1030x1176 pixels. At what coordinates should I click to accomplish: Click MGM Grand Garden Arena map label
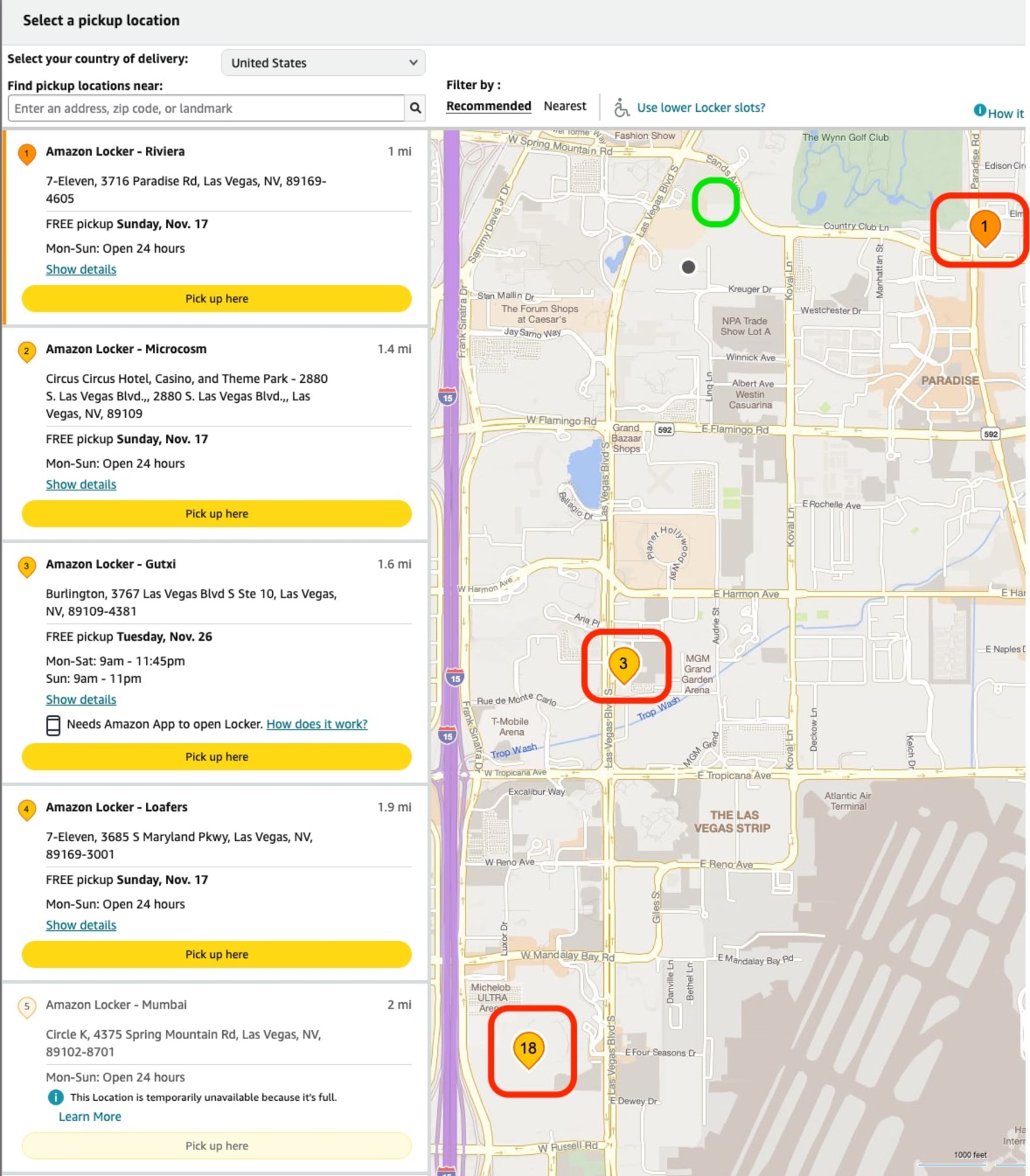click(697, 674)
